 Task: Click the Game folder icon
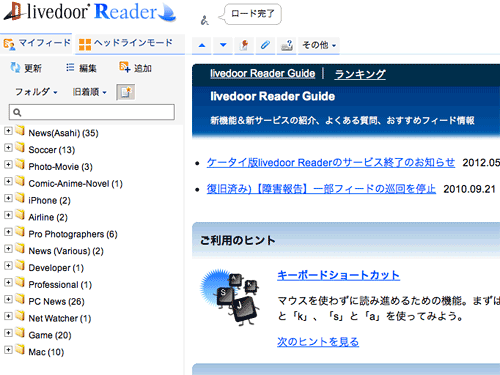[20, 332]
